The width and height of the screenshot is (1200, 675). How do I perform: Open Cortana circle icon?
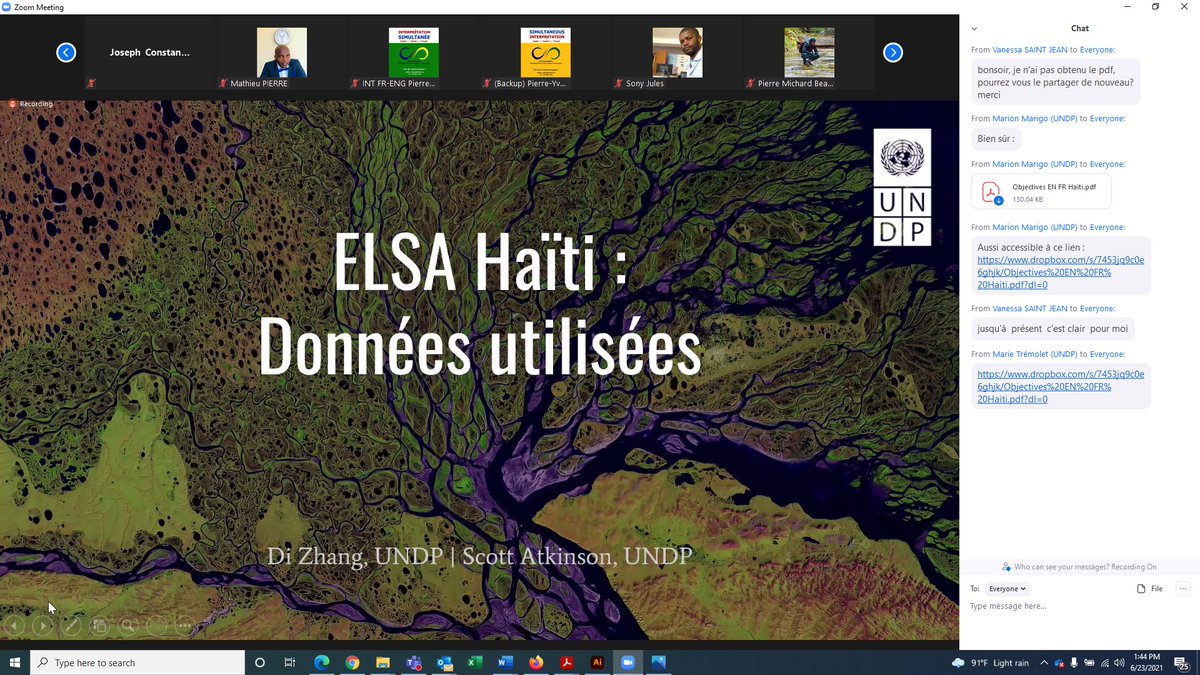coord(260,662)
